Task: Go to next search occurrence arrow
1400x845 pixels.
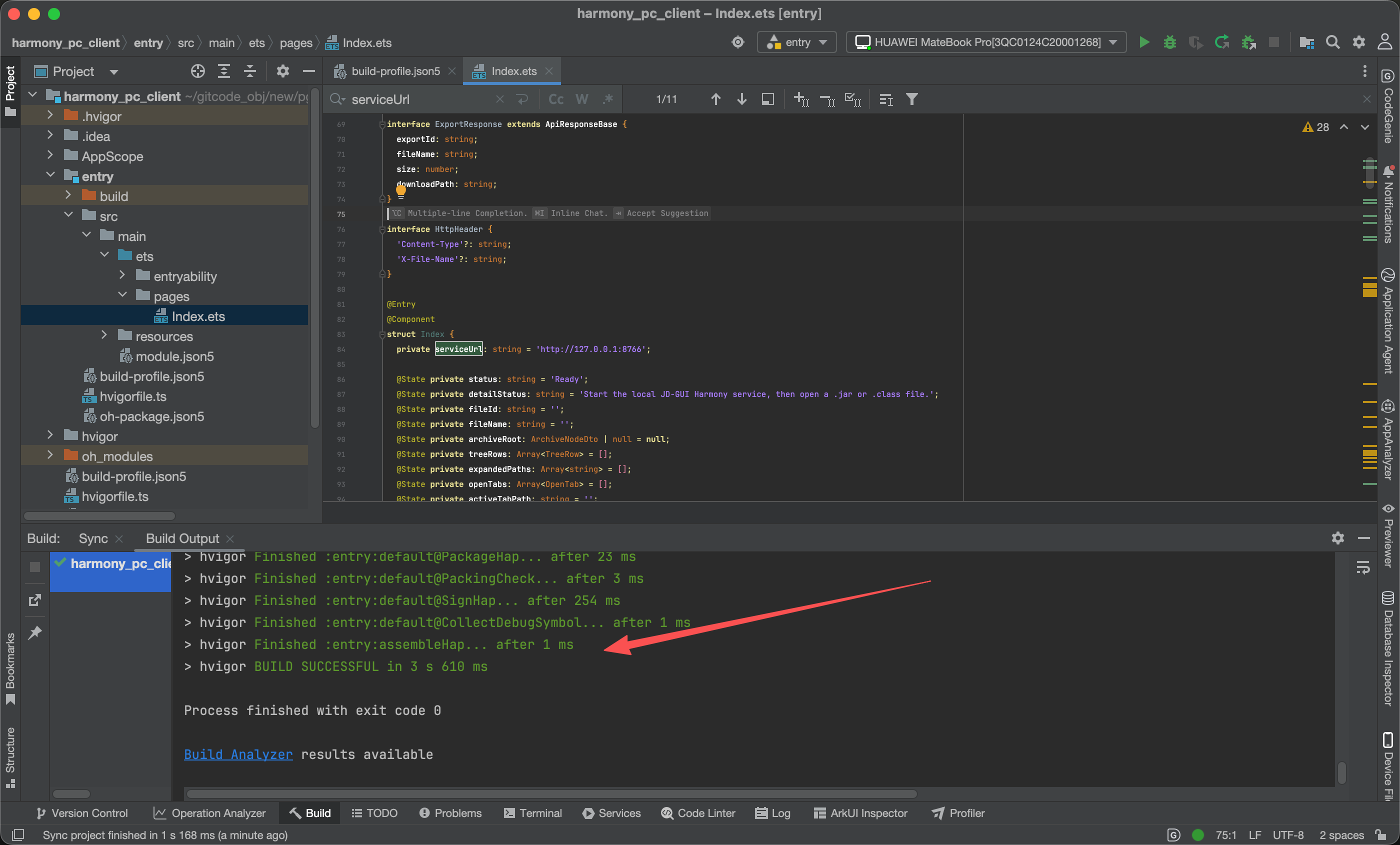Action: (x=741, y=99)
